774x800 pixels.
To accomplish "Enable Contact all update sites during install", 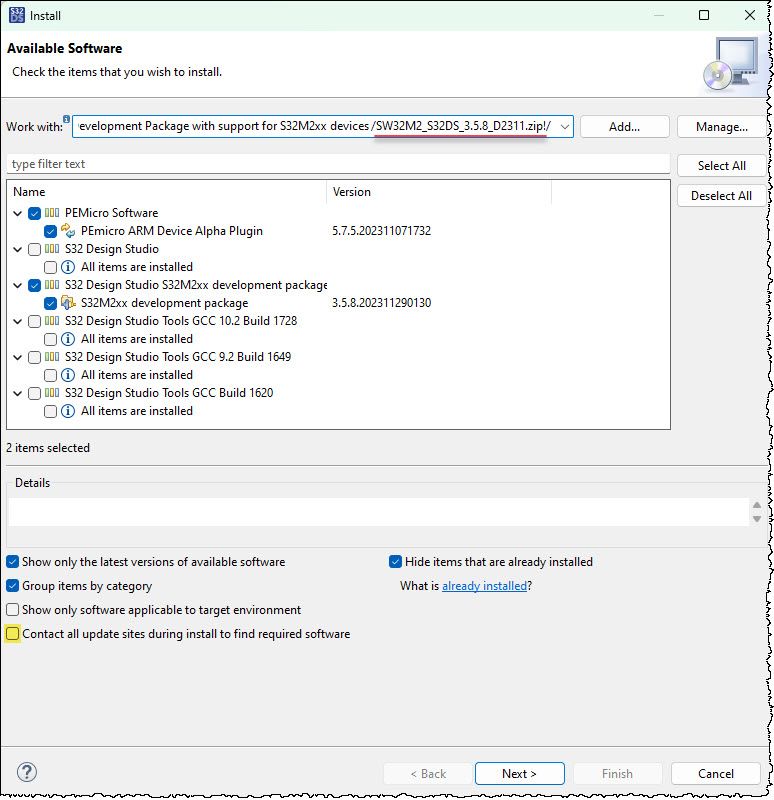I will [x=13, y=634].
